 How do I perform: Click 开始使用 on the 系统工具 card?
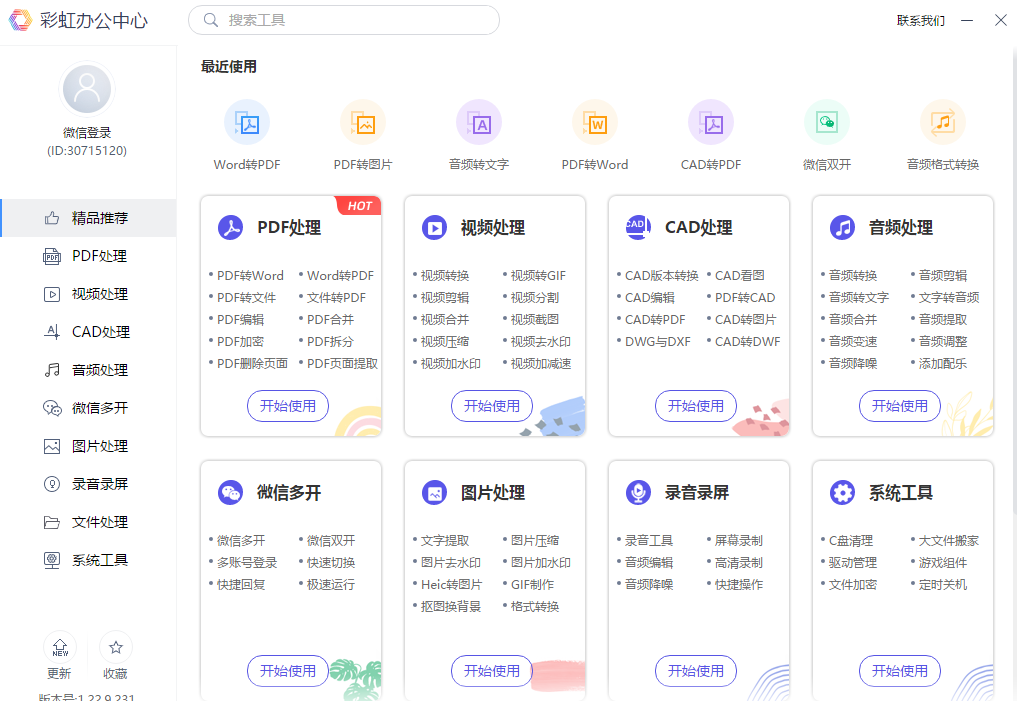(900, 671)
